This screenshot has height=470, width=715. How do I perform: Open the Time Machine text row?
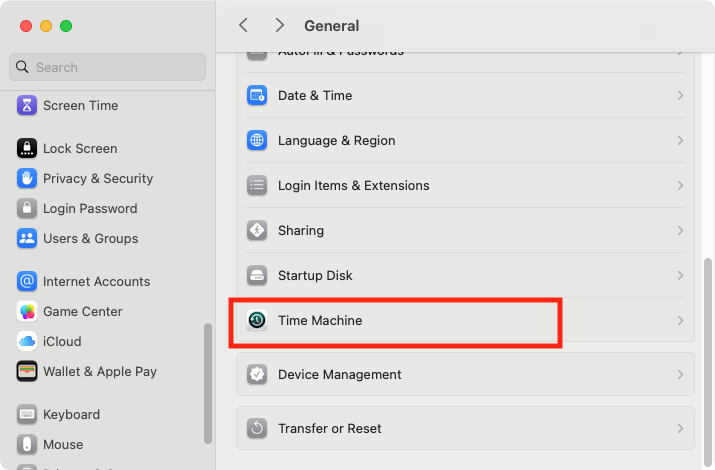pos(320,320)
